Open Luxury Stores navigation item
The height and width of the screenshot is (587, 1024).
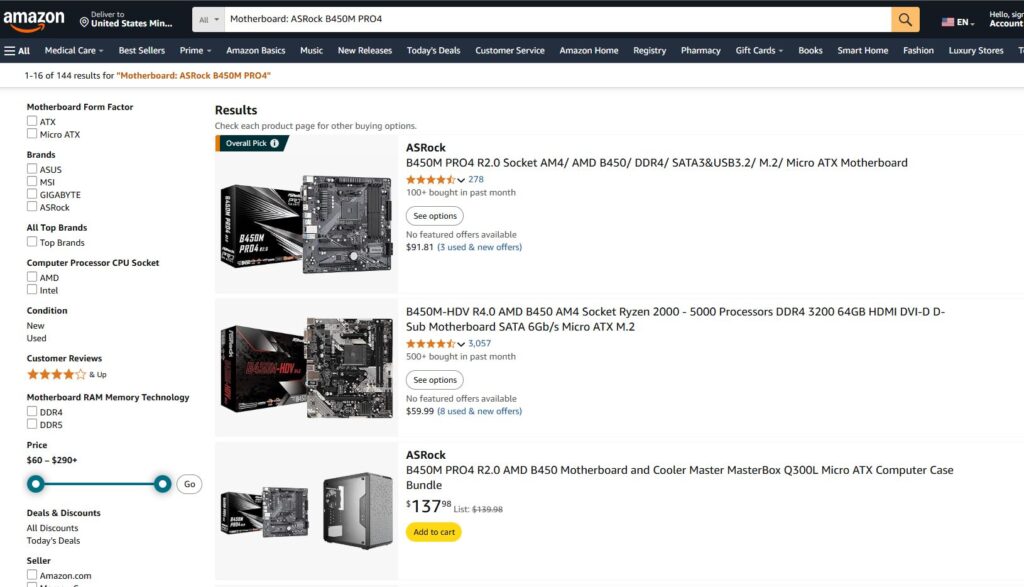(976, 51)
